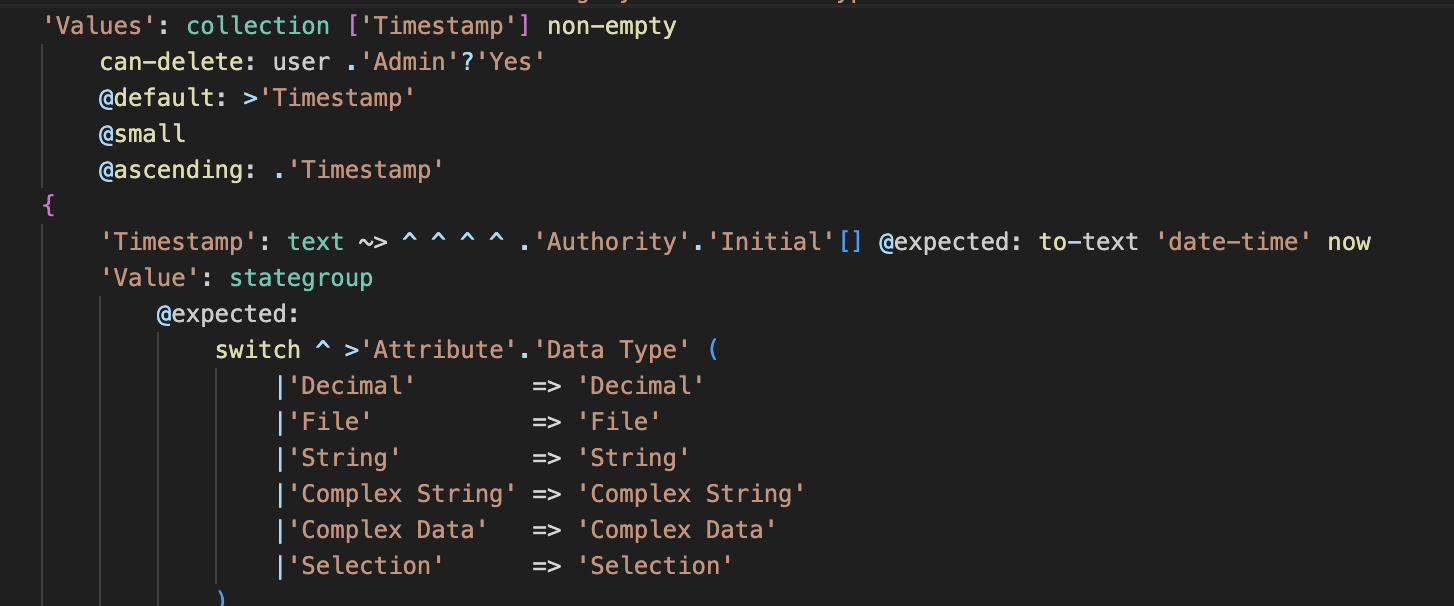Screen dimensions: 1454x606
Task: Click the opening curly brace
Action: [48, 206]
